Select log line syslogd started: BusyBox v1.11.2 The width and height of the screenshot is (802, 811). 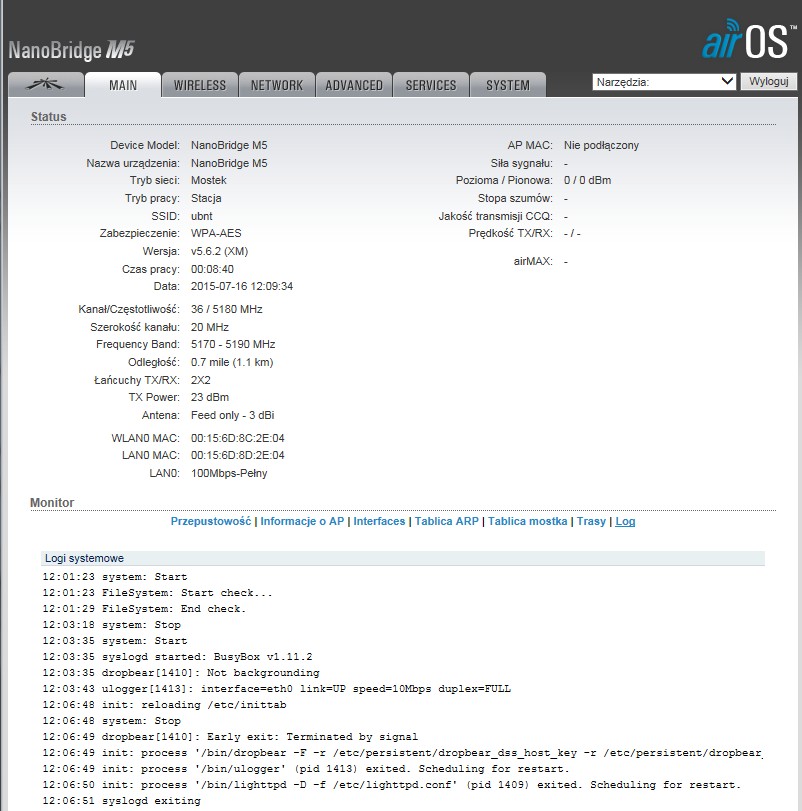pos(177,657)
